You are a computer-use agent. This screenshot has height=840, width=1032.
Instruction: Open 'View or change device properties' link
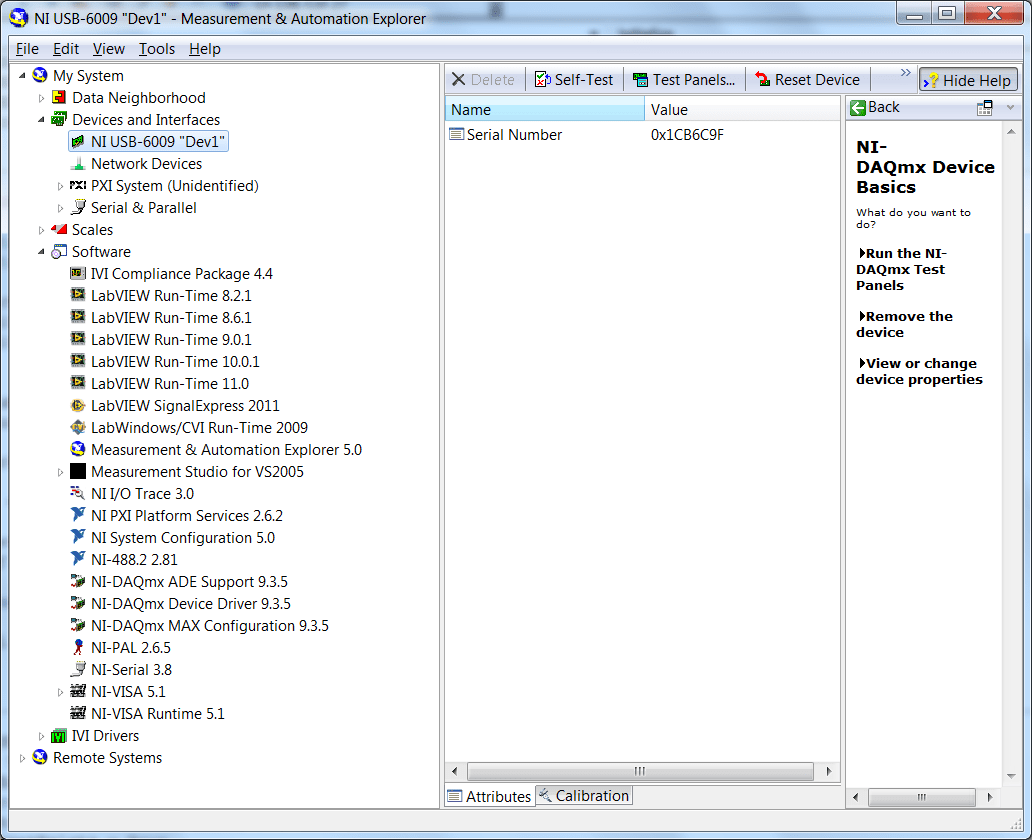pos(919,371)
